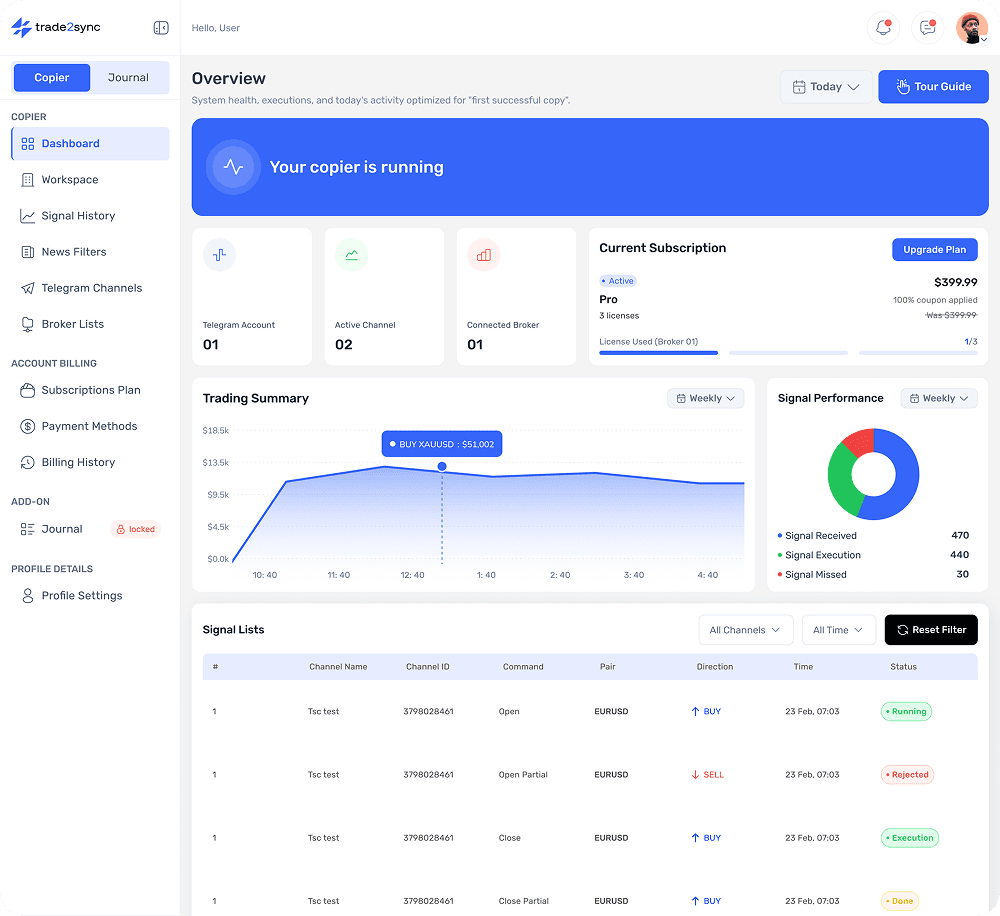The image size is (1000, 916).
Task: Click the Channel ID column header
Action: pyautogui.click(x=428, y=667)
